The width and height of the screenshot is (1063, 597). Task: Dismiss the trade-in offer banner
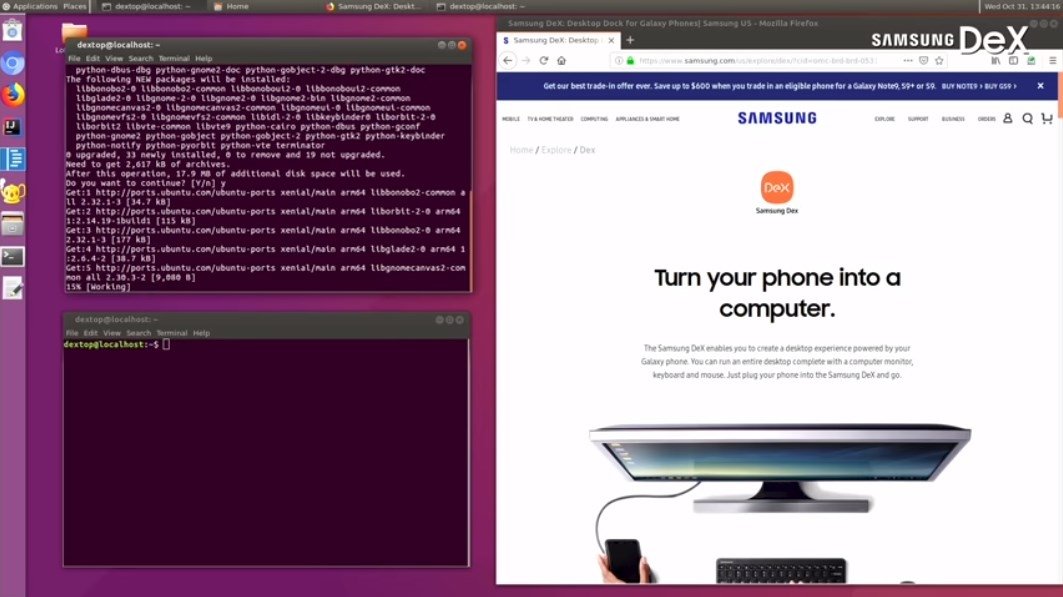(x=1040, y=86)
